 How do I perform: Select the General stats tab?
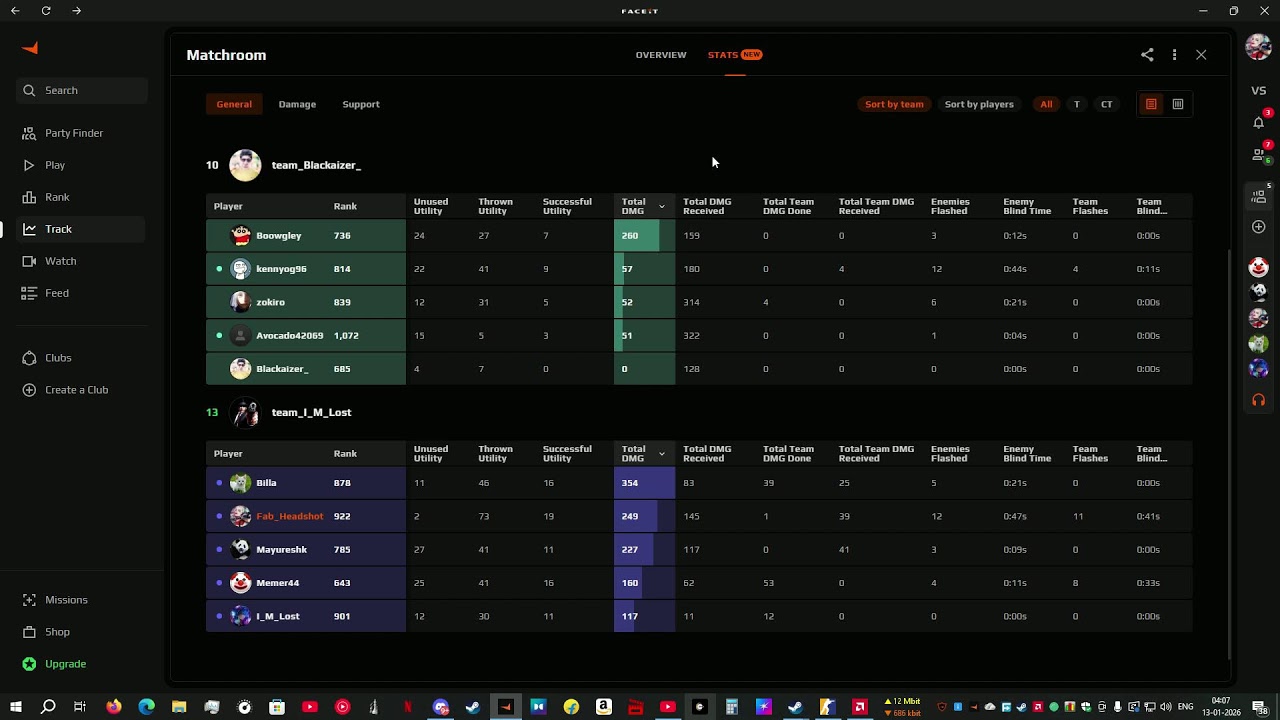click(x=234, y=104)
